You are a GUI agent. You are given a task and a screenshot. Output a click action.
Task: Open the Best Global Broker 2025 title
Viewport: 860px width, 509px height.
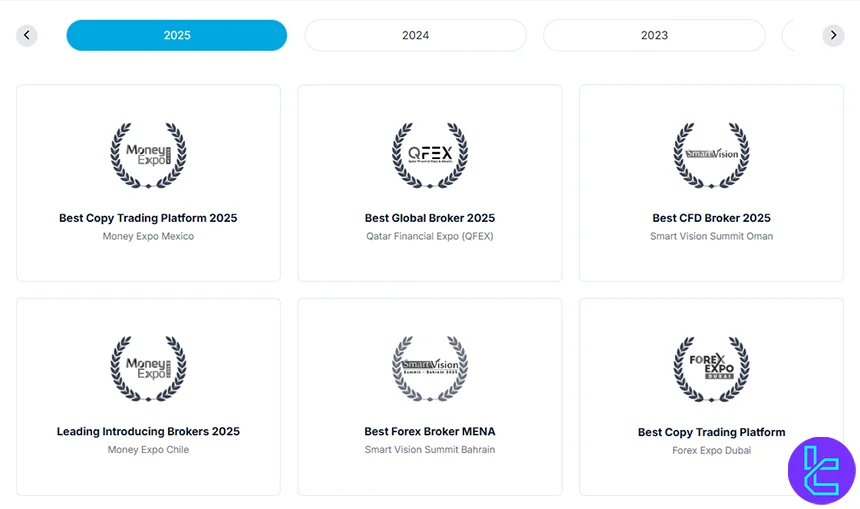430,218
